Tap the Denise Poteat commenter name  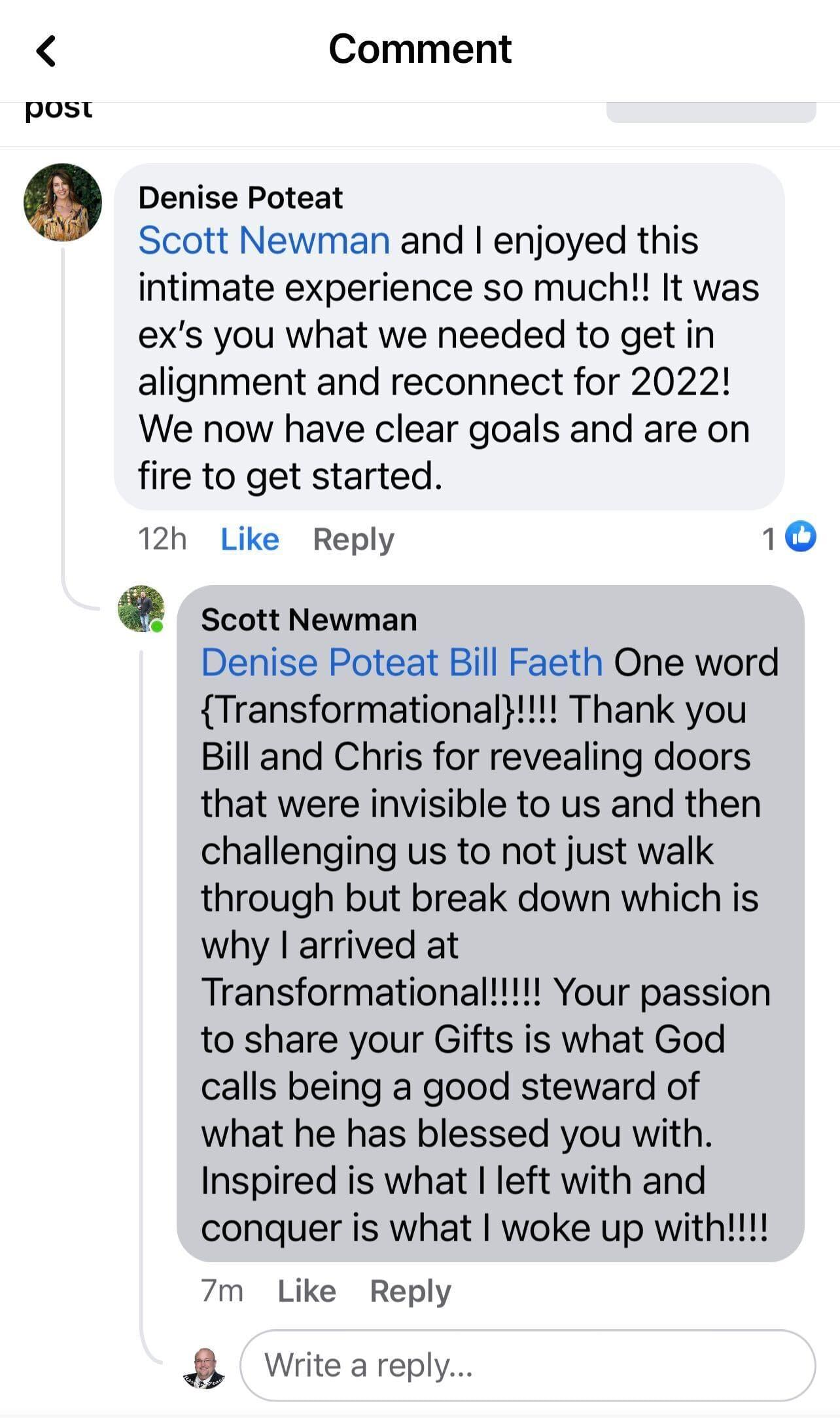(x=240, y=198)
